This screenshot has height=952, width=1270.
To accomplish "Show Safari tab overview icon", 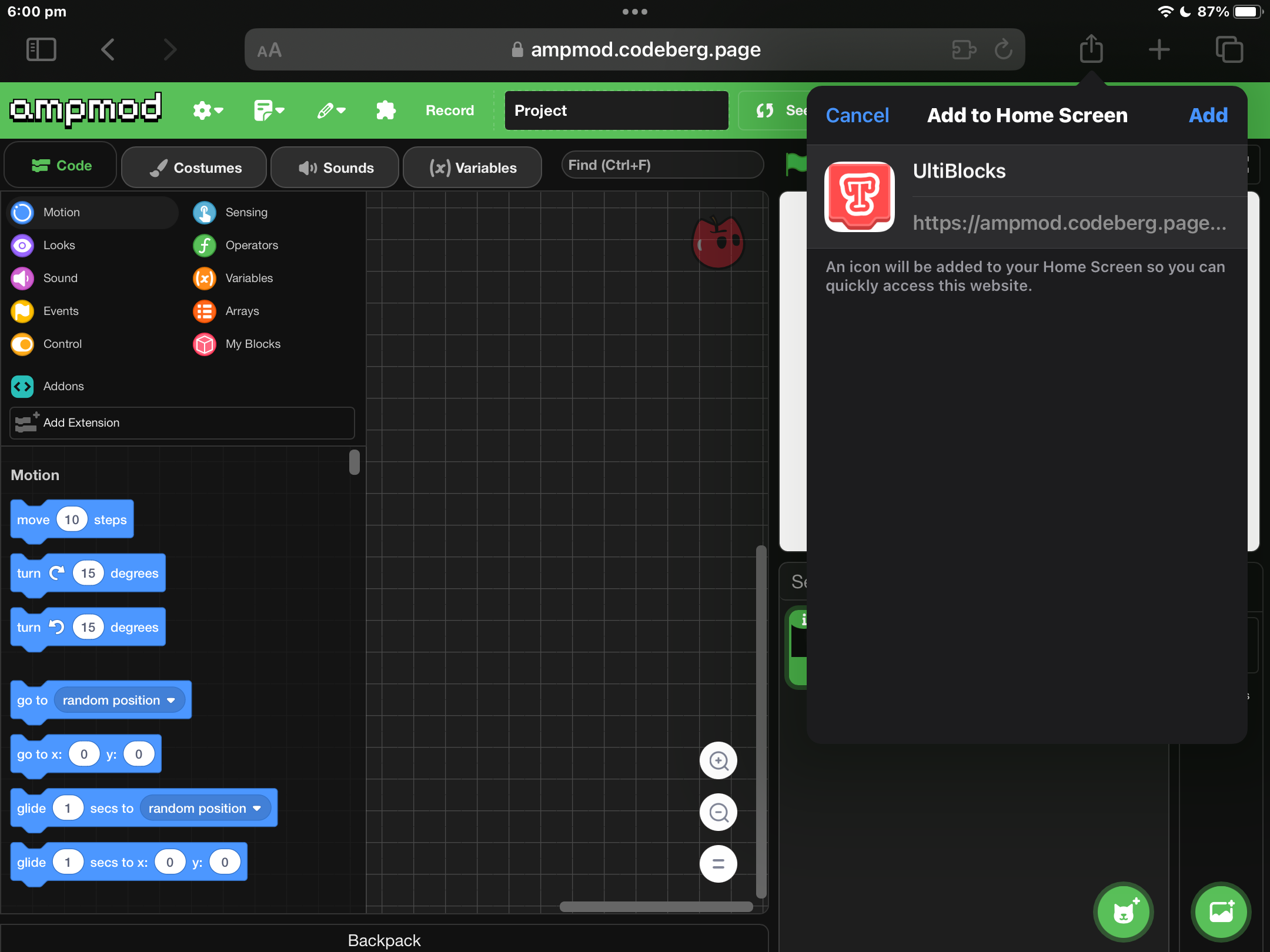I will pos(1229,49).
